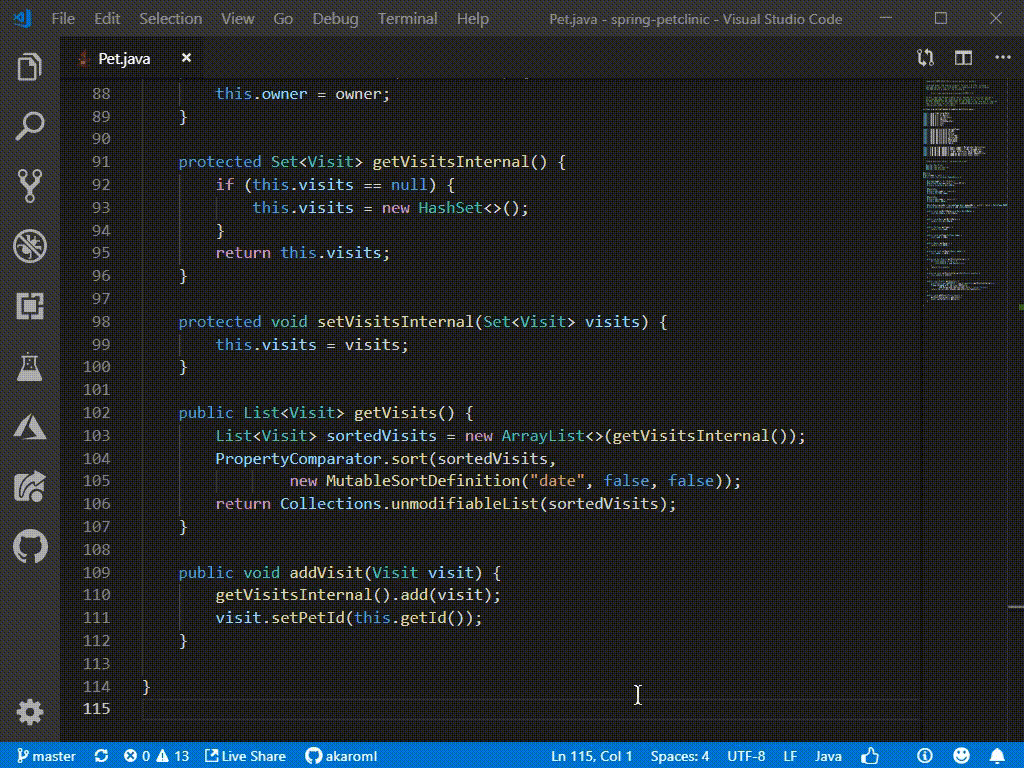
Task: Open the Source Control view
Action: tap(30, 185)
